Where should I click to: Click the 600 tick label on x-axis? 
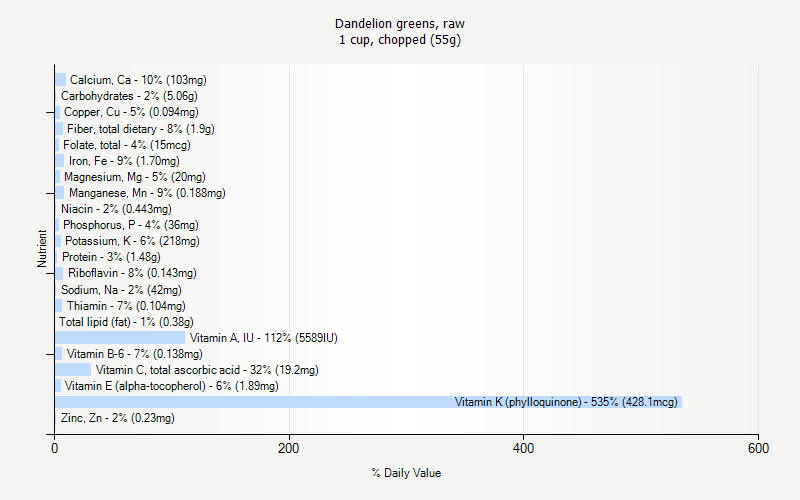point(758,448)
